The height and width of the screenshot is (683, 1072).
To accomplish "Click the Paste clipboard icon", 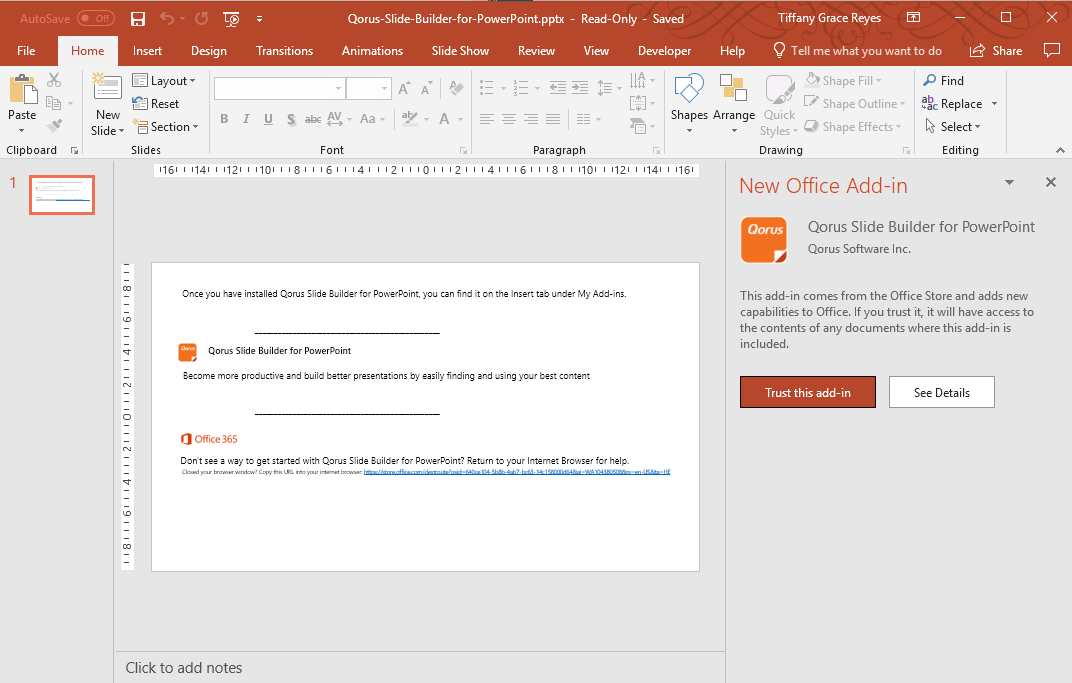I will click(x=23, y=90).
